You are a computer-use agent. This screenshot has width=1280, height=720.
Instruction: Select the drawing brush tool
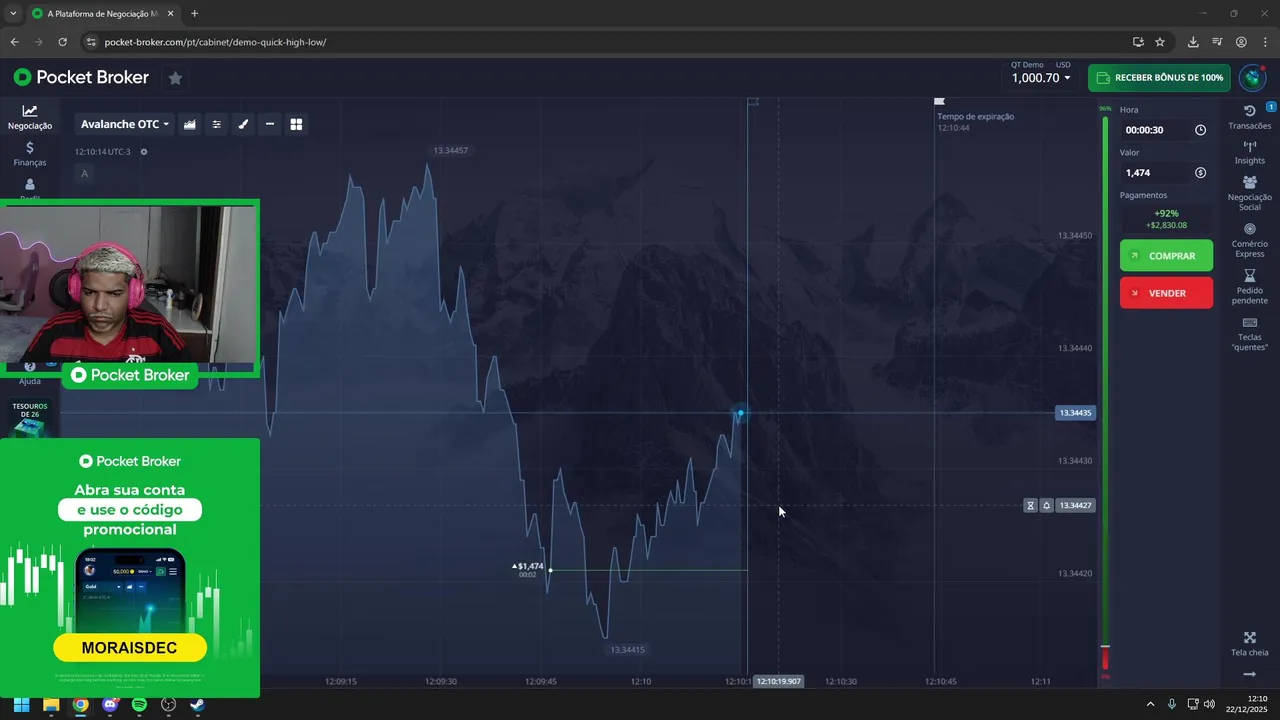click(243, 124)
